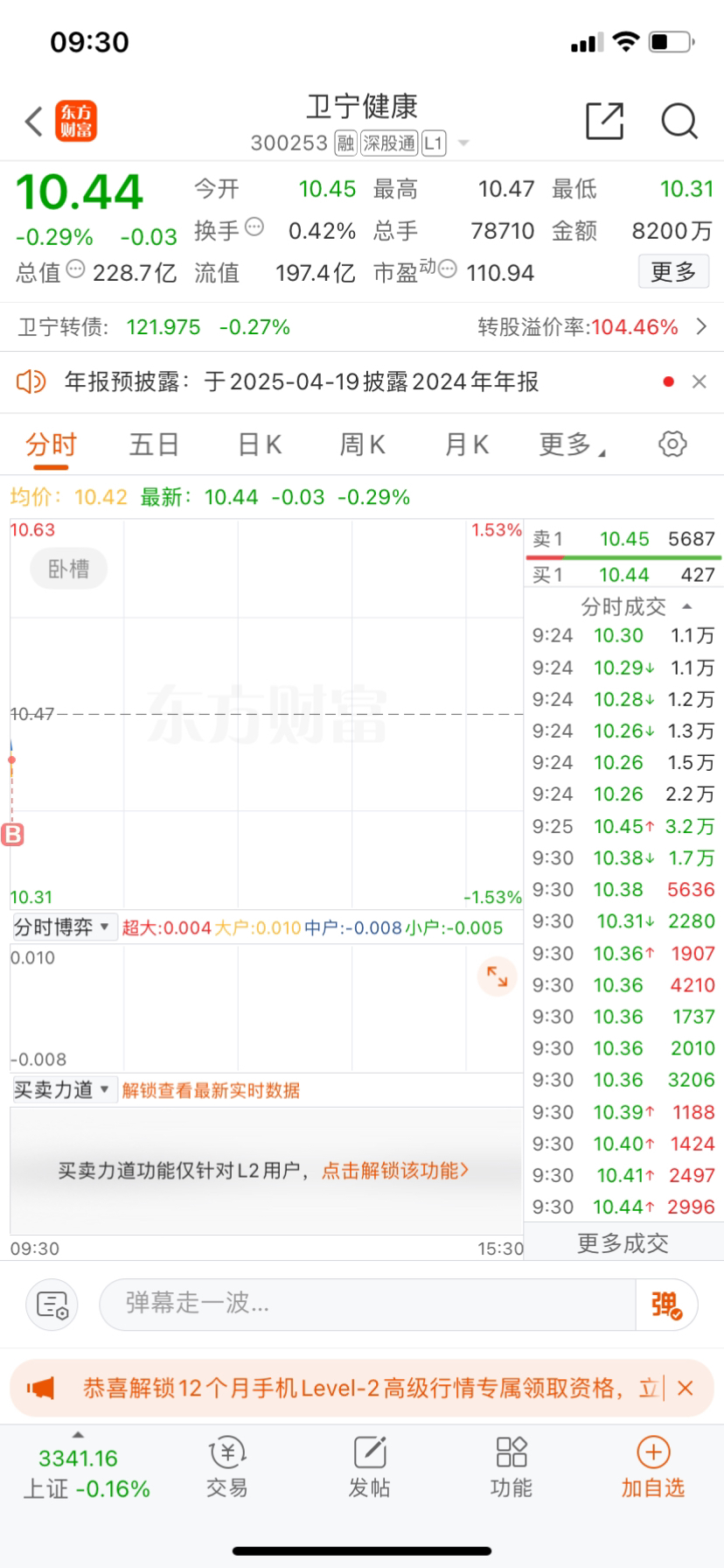Switch to 日K tab
The image size is (724, 1568).
pyautogui.click(x=260, y=444)
